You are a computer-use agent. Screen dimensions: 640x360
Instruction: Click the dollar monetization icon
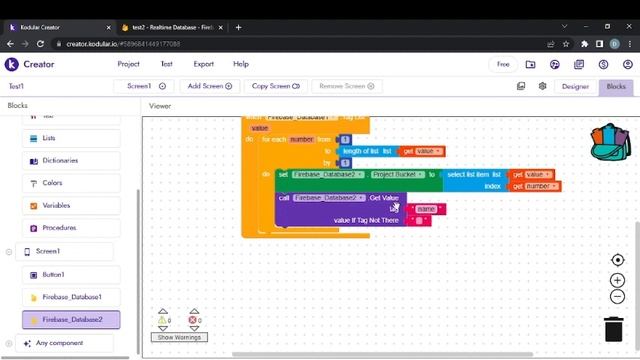(x=603, y=64)
